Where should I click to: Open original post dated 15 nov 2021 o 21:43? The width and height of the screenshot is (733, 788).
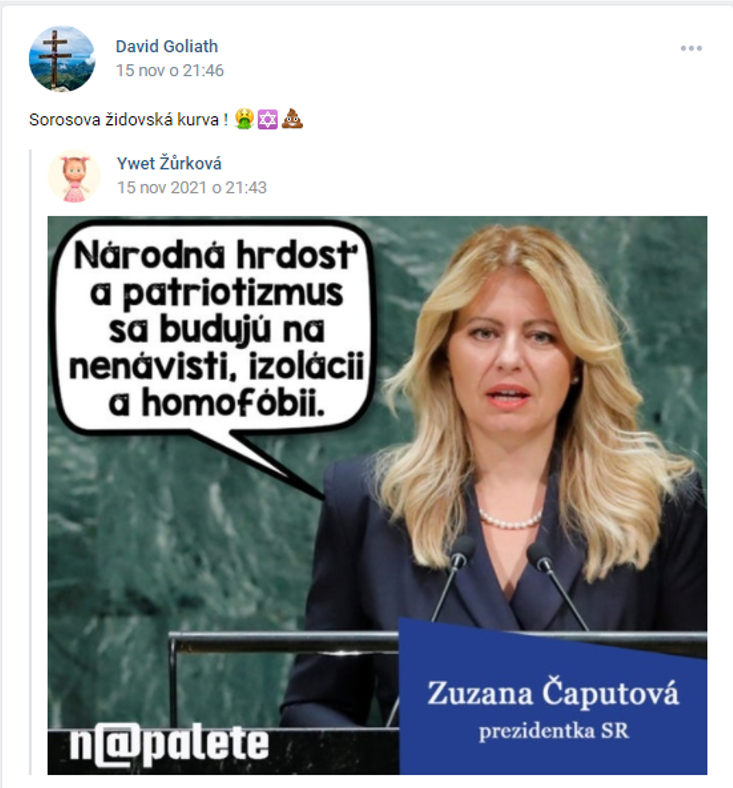192,187
